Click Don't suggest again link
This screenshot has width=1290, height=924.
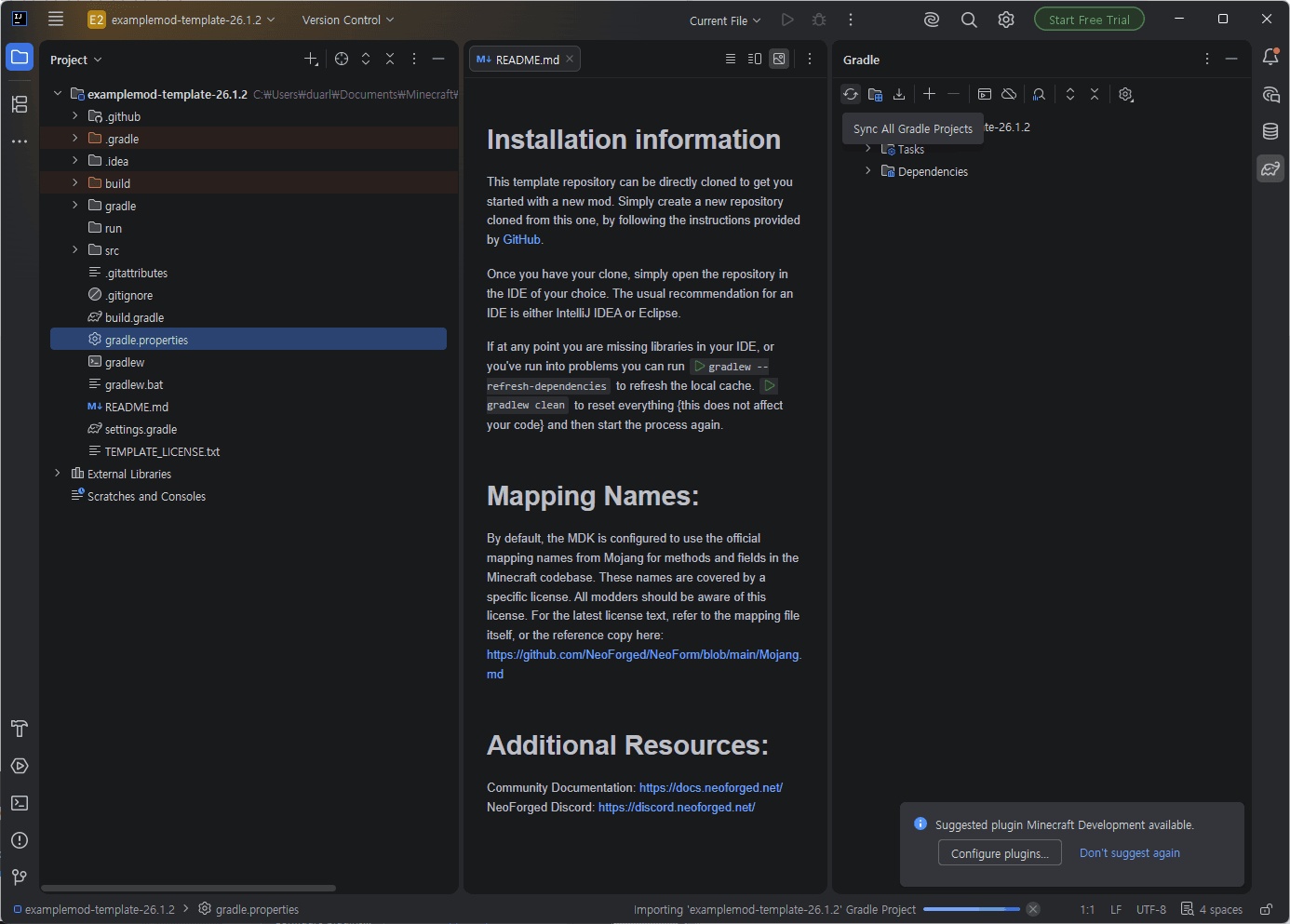[1130, 853]
